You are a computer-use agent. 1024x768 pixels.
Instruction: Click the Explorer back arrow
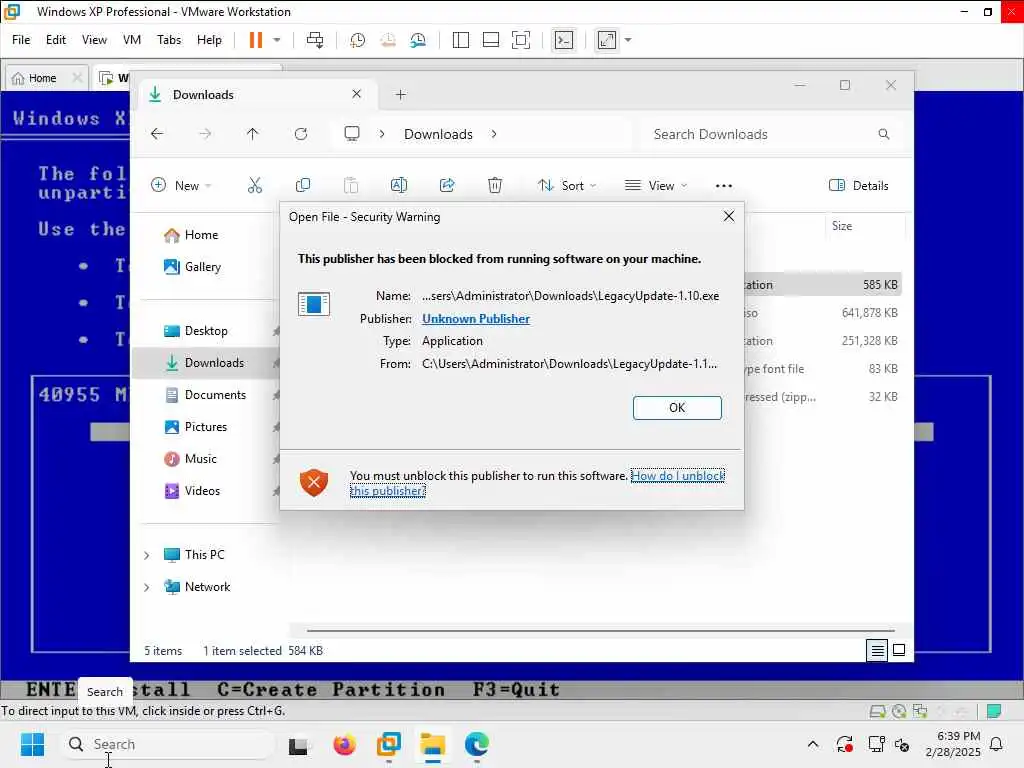(x=157, y=134)
